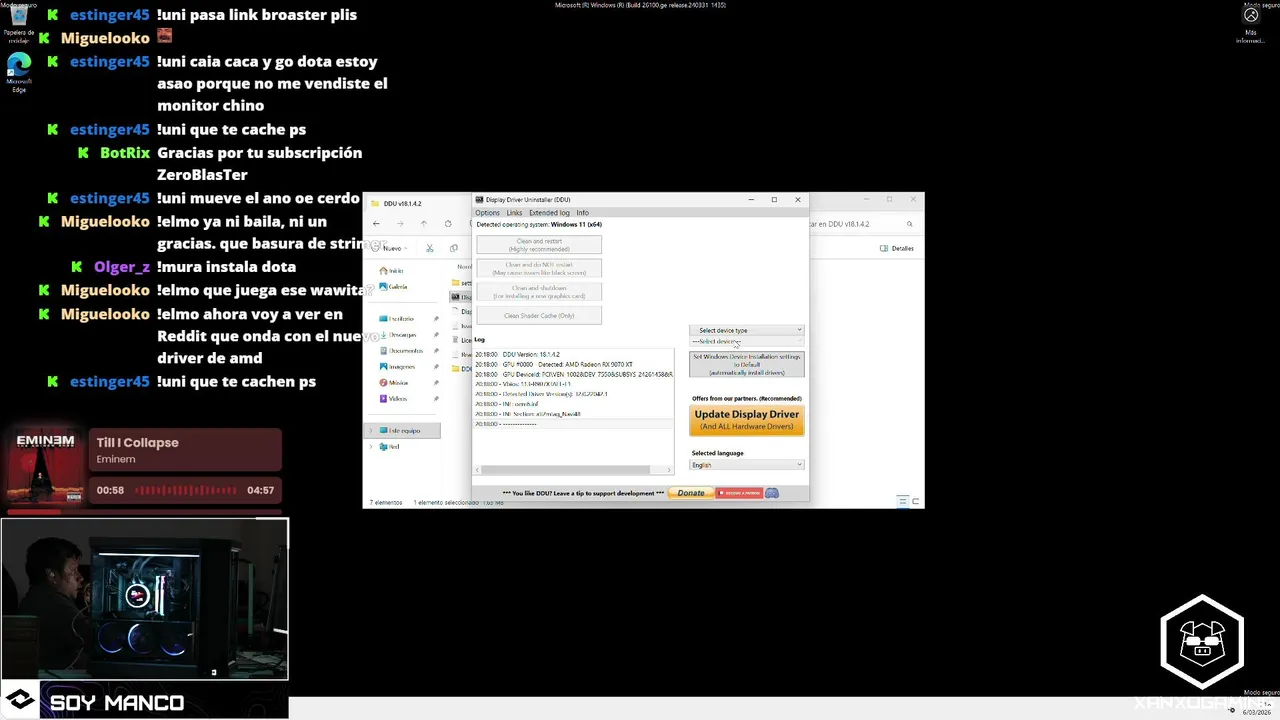This screenshot has height=720, width=1280.
Task: Click the log scrollbar right arrow
Action: click(668, 470)
